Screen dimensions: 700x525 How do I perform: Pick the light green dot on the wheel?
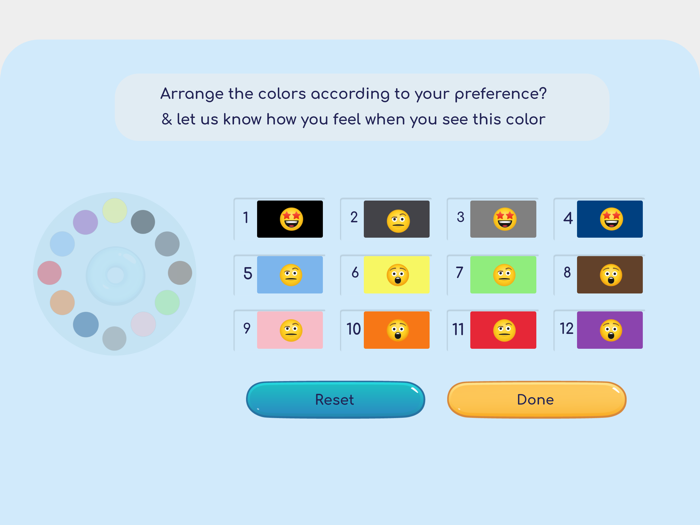(168, 302)
